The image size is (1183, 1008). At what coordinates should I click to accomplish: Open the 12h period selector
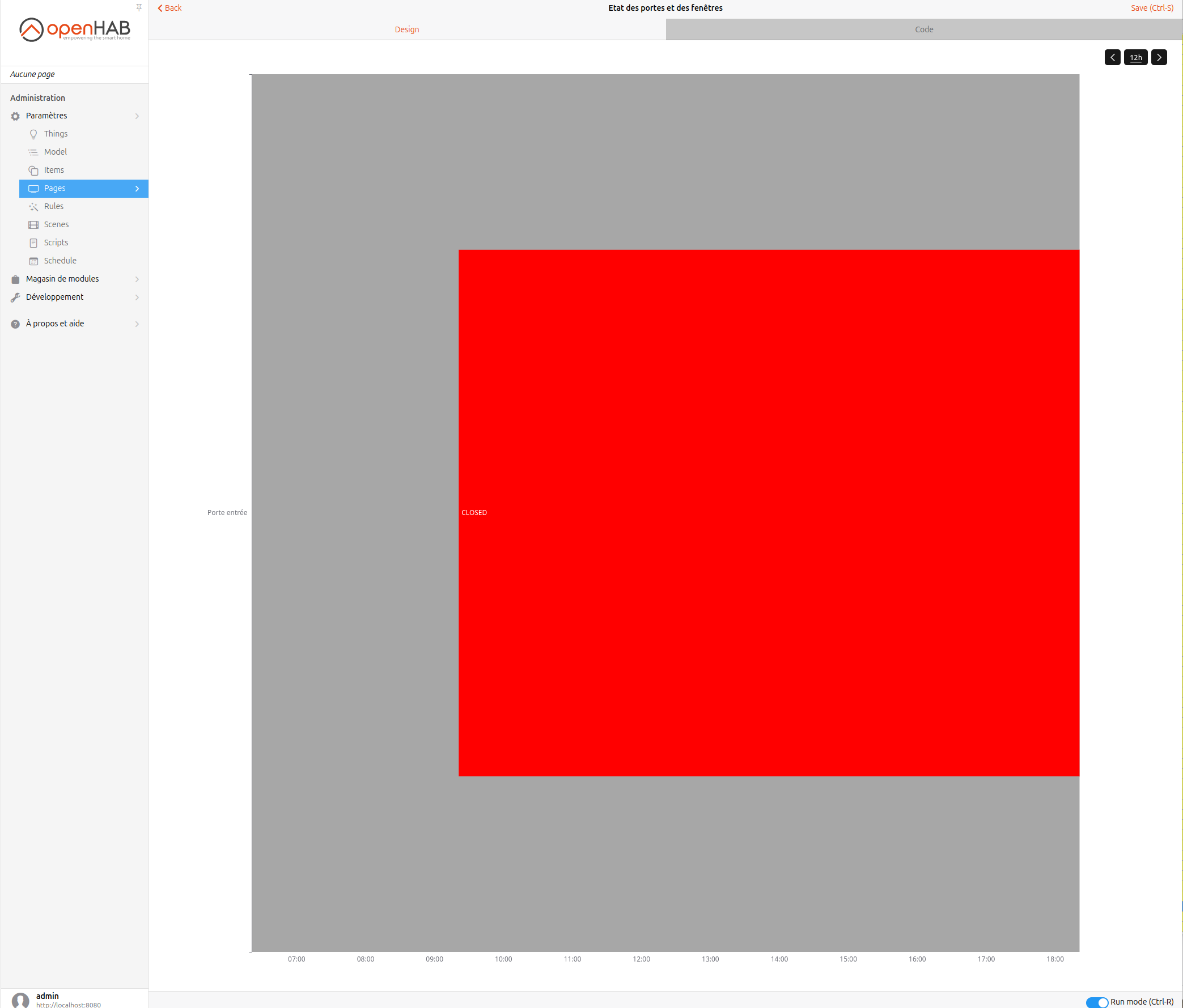1135,57
